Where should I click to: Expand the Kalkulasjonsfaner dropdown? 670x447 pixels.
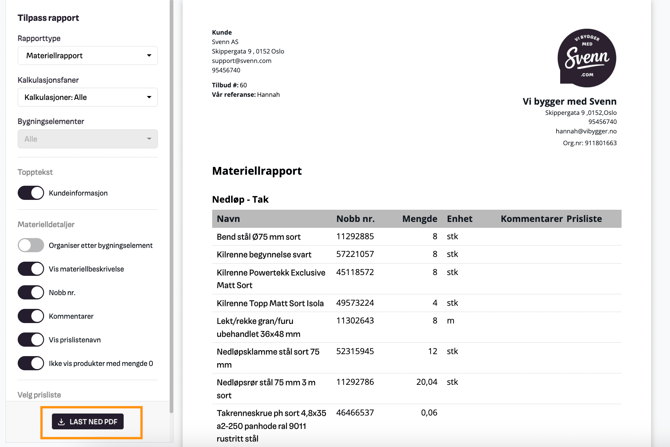[x=87, y=98]
